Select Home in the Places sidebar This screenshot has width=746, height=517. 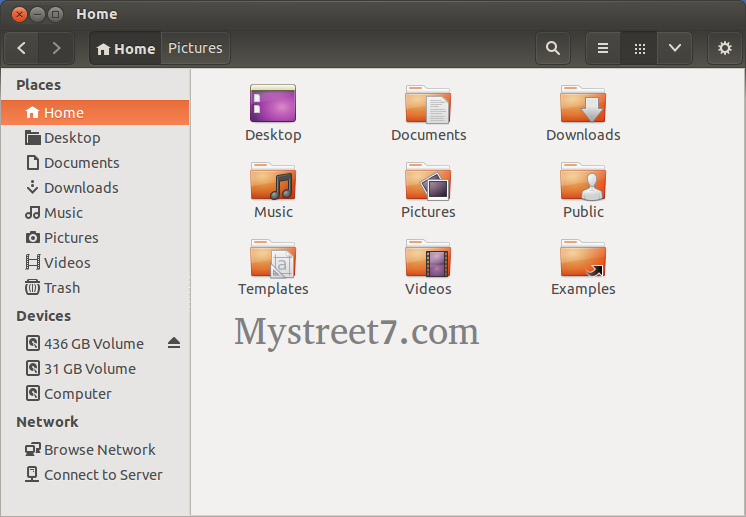coord(95,113)
